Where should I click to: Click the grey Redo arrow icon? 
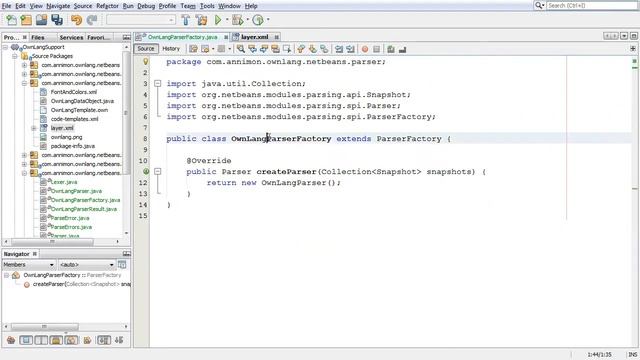[x=92, y=20]
